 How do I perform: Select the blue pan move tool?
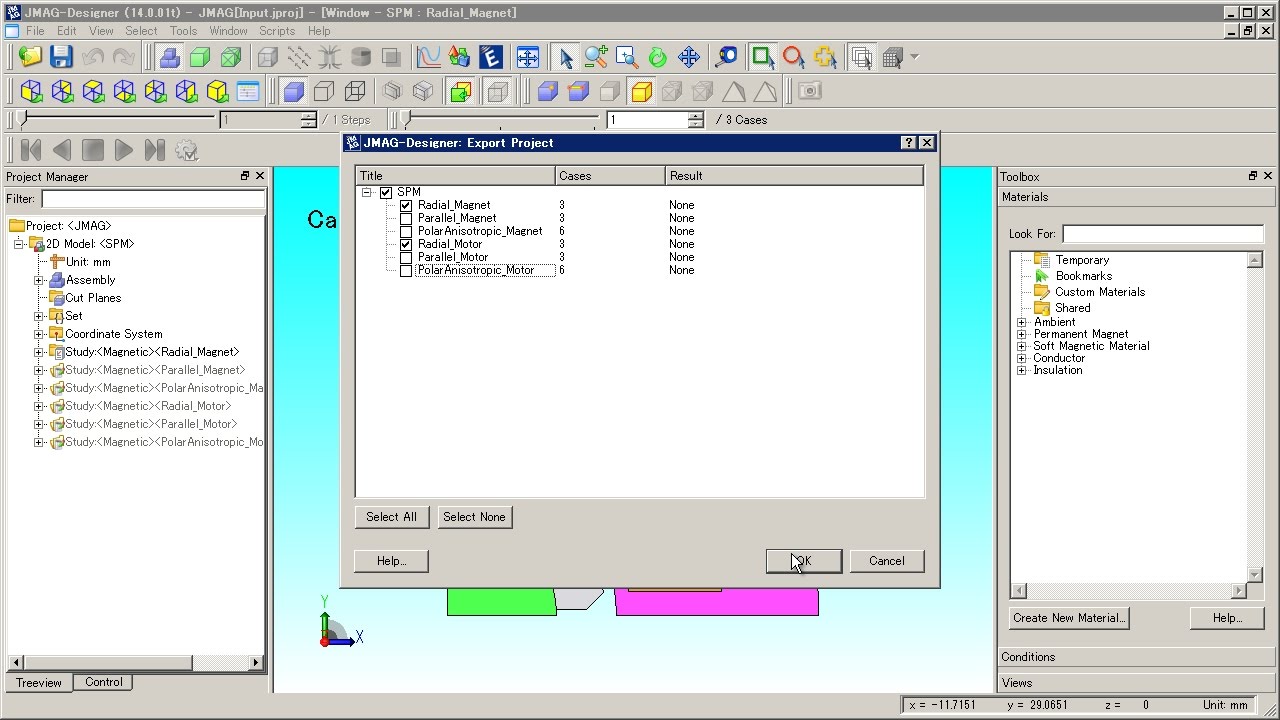(x=689, y=57)
